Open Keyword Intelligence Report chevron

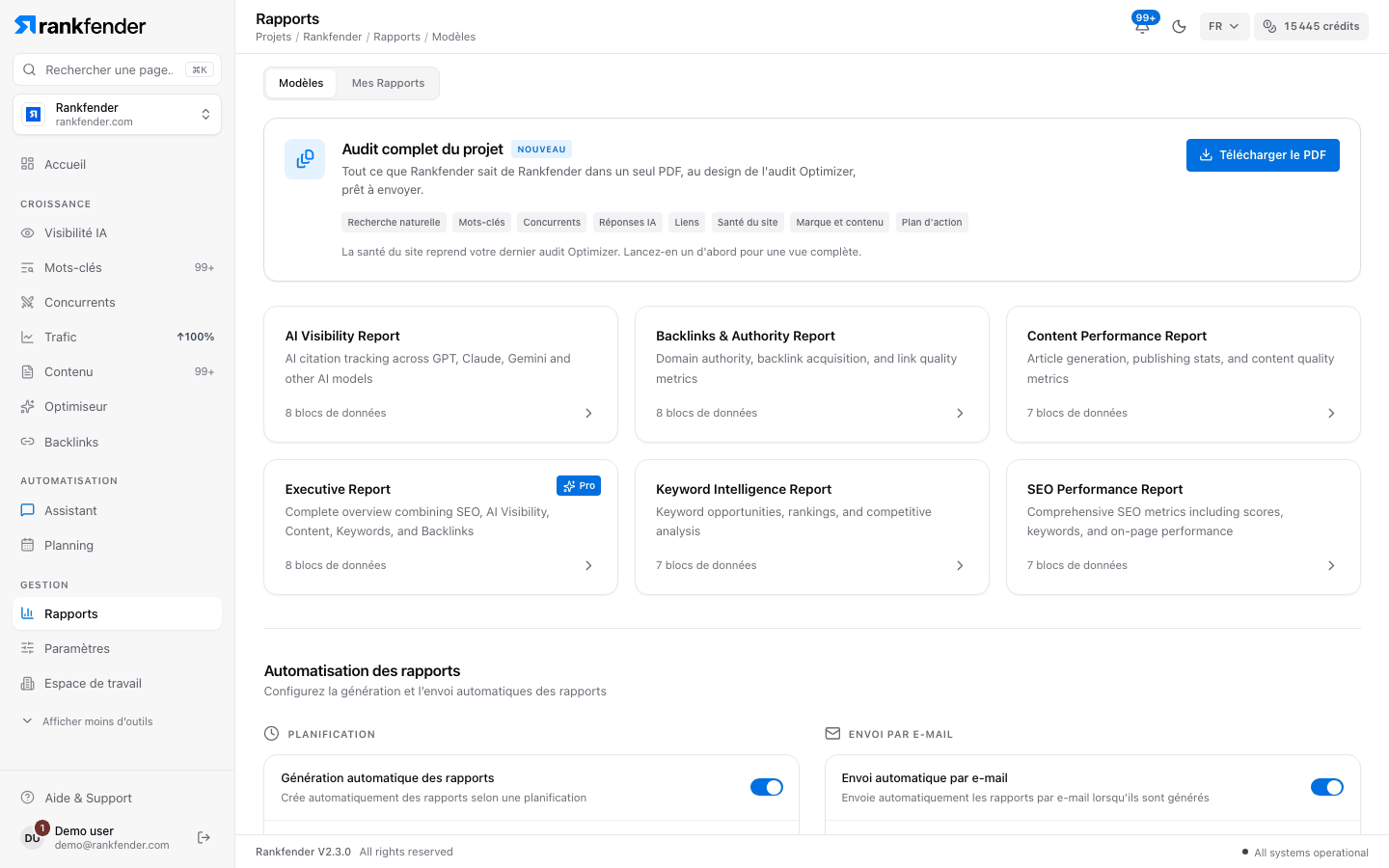[960, 565]
